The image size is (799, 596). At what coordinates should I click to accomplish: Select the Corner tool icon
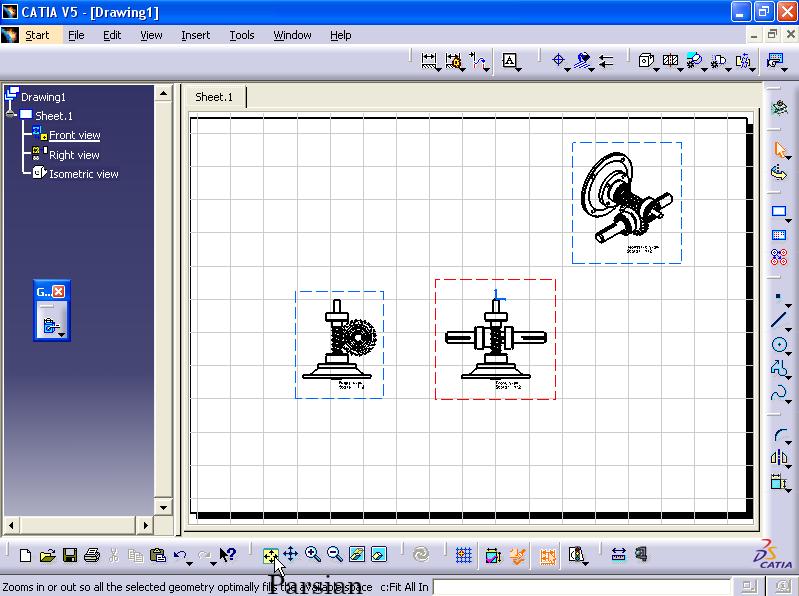pos(780,435)
